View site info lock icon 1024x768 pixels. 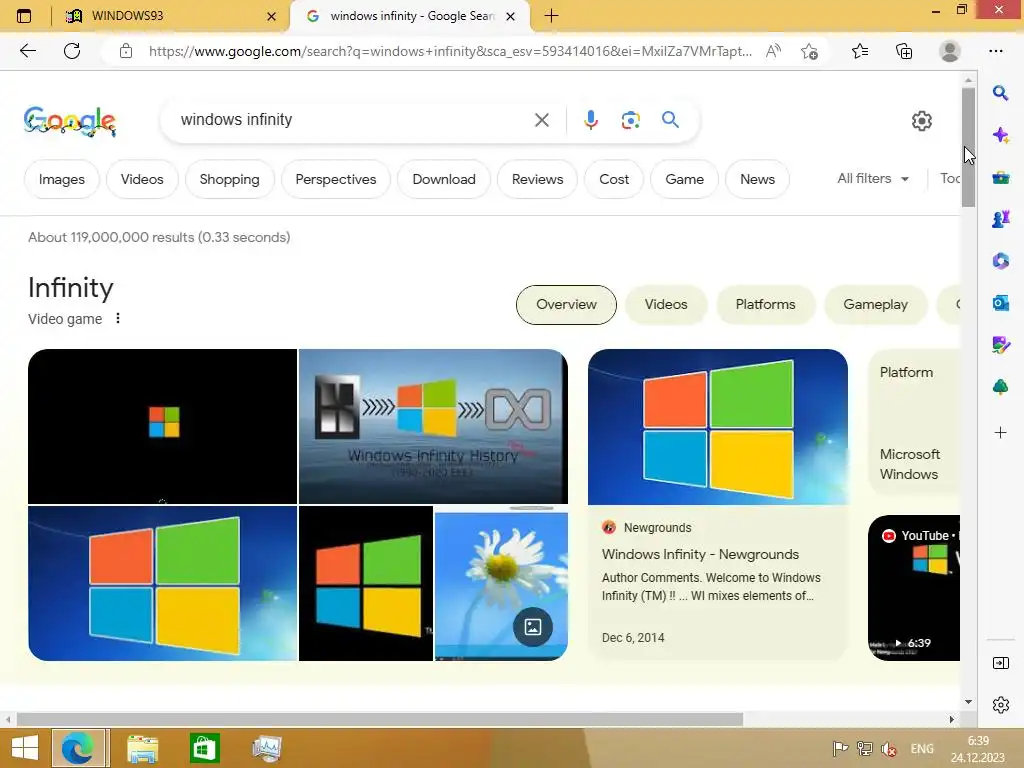point(126,51)
